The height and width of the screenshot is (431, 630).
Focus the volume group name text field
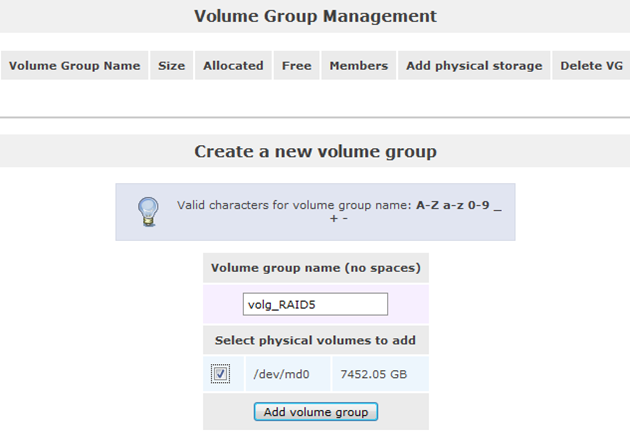pyautogui.click(x=315, y=304)
